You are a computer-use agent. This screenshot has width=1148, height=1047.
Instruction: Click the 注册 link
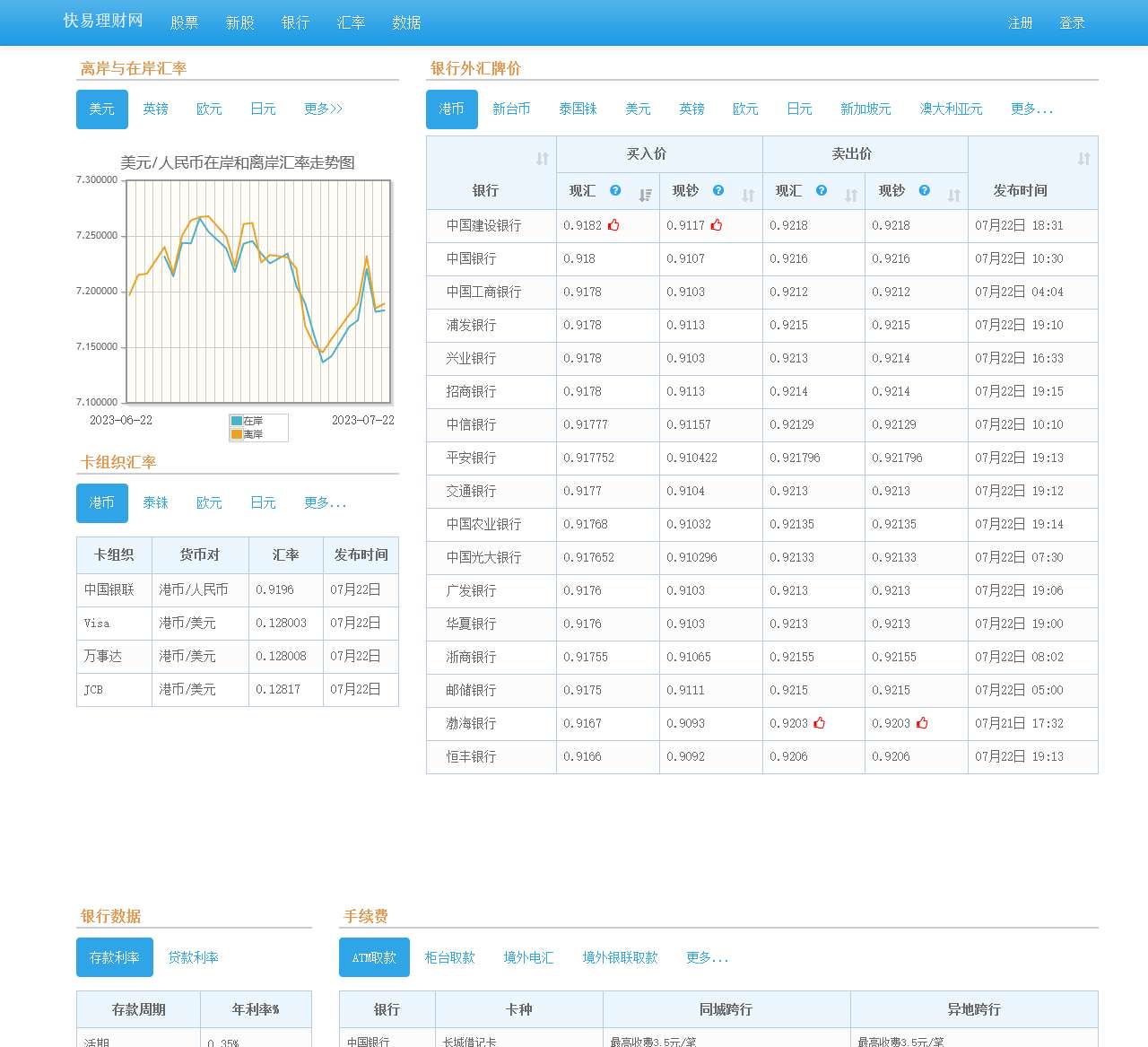tap(1020, 22)
